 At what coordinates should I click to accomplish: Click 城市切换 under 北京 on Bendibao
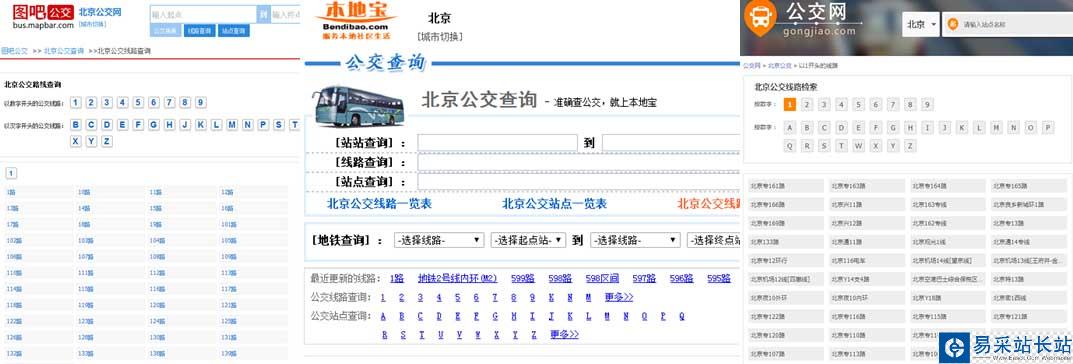pos(439,36)
